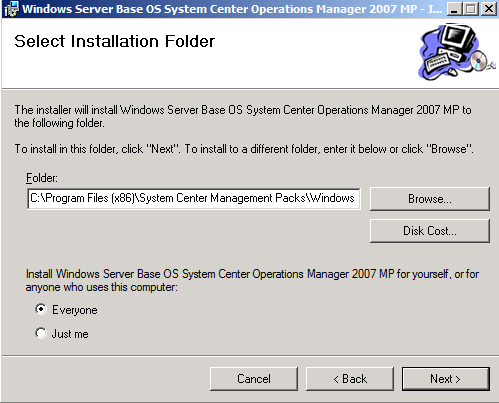Choose the Just me option

[x=41, y=333]
